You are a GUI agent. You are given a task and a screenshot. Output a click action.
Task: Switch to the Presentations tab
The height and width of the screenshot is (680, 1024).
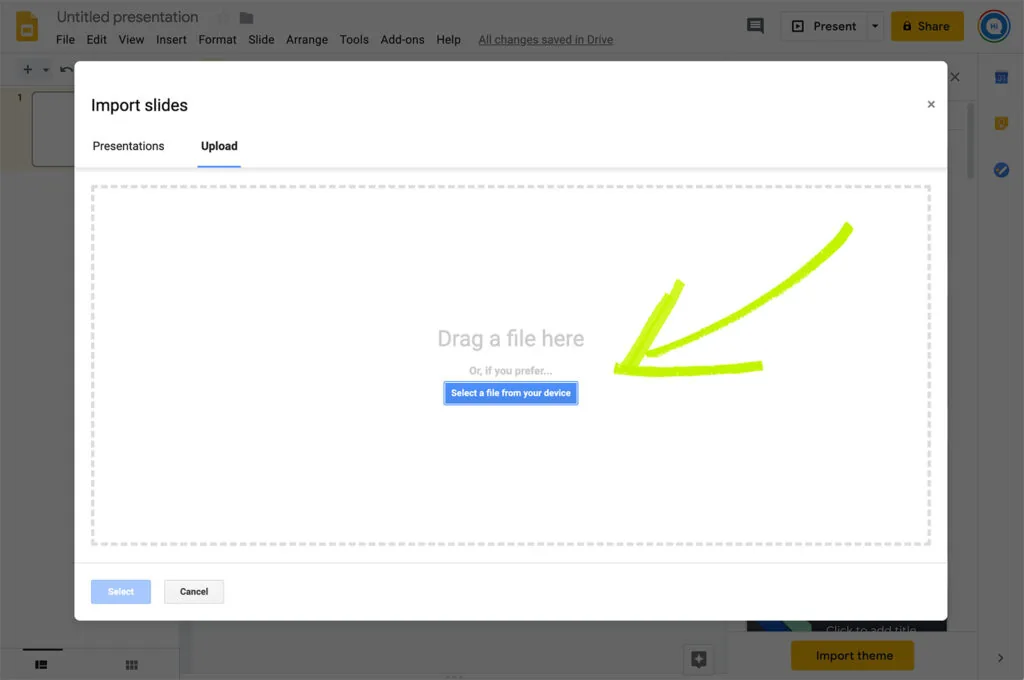[128, 146]
